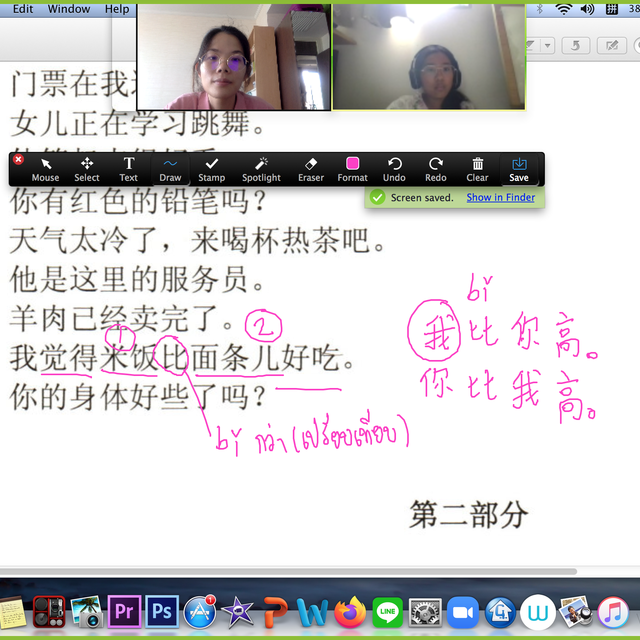Open the Help menu
Viewport: 640px width, 640px height.
point(117,9)
